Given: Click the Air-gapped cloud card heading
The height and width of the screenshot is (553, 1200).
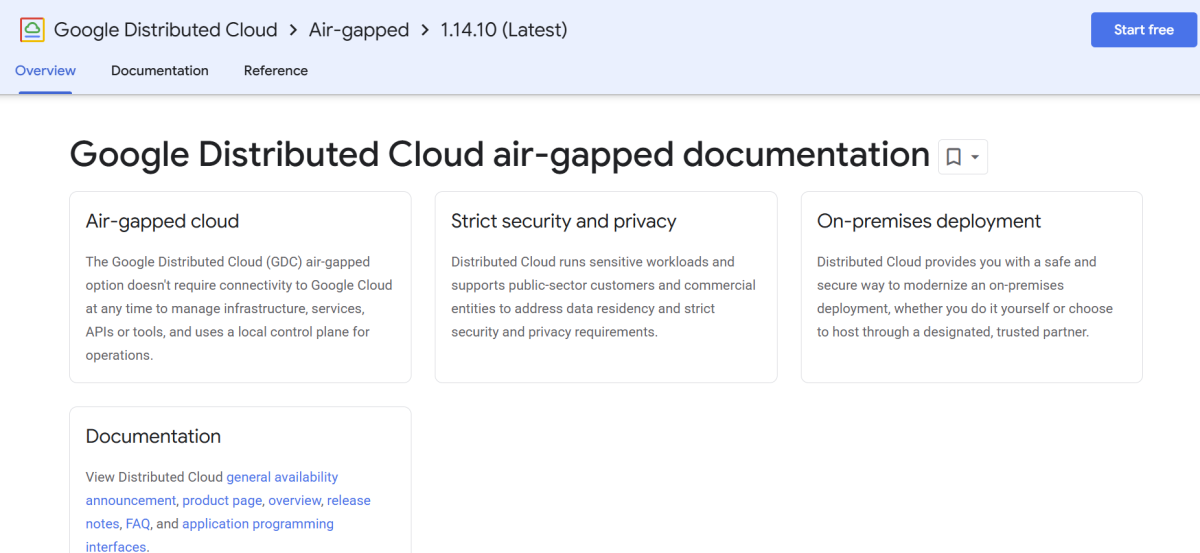Looking at the screenshot, I should 162,221.
